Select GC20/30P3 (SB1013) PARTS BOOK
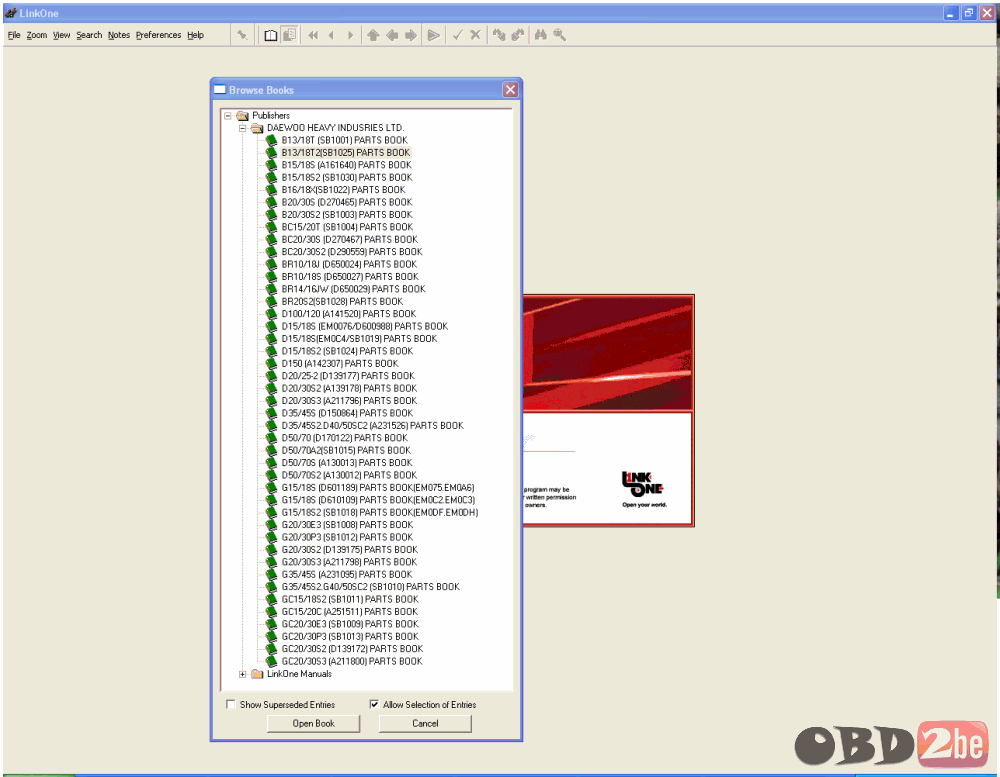The image size is (1000, 777). click(x=350, y=637)
